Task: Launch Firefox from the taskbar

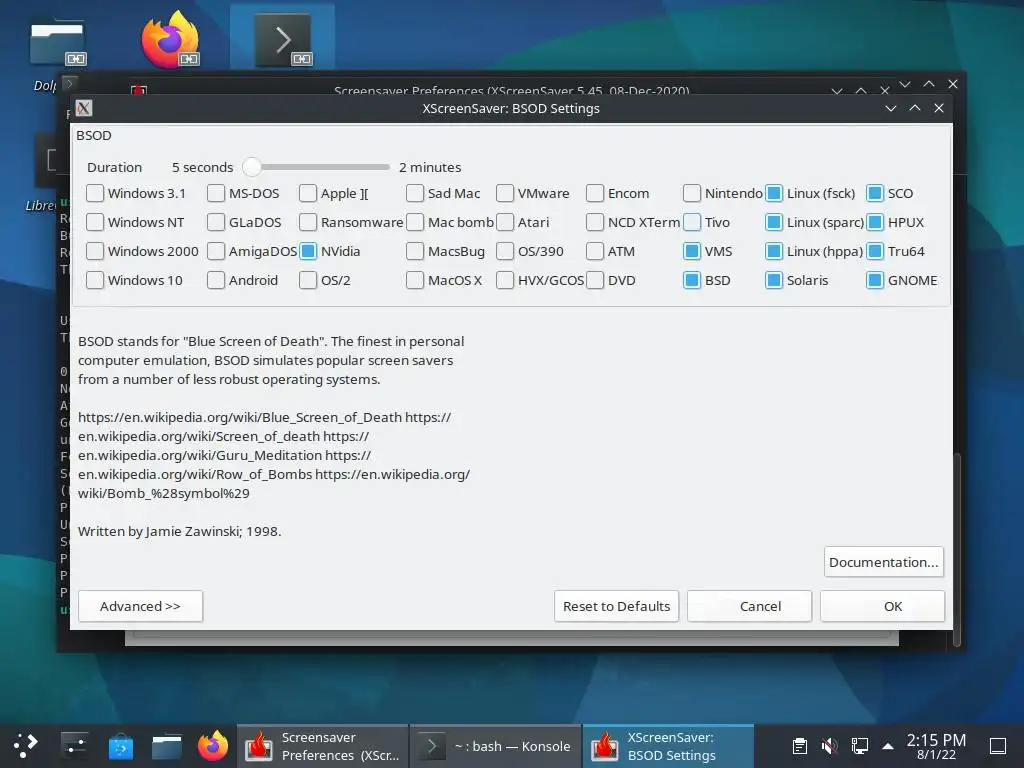Action: (213, 746)
